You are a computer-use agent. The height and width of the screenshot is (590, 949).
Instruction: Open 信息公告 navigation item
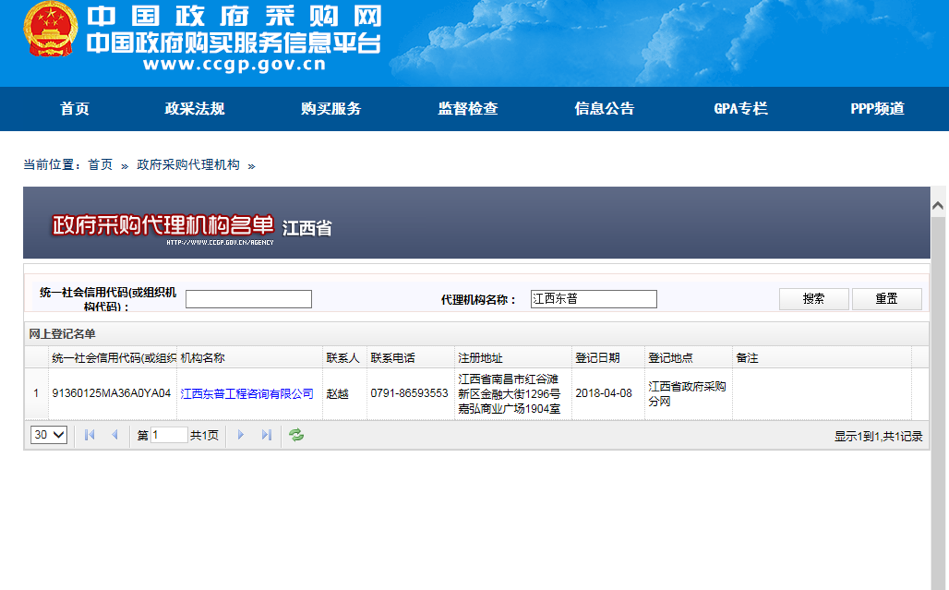tap(604, 109)
